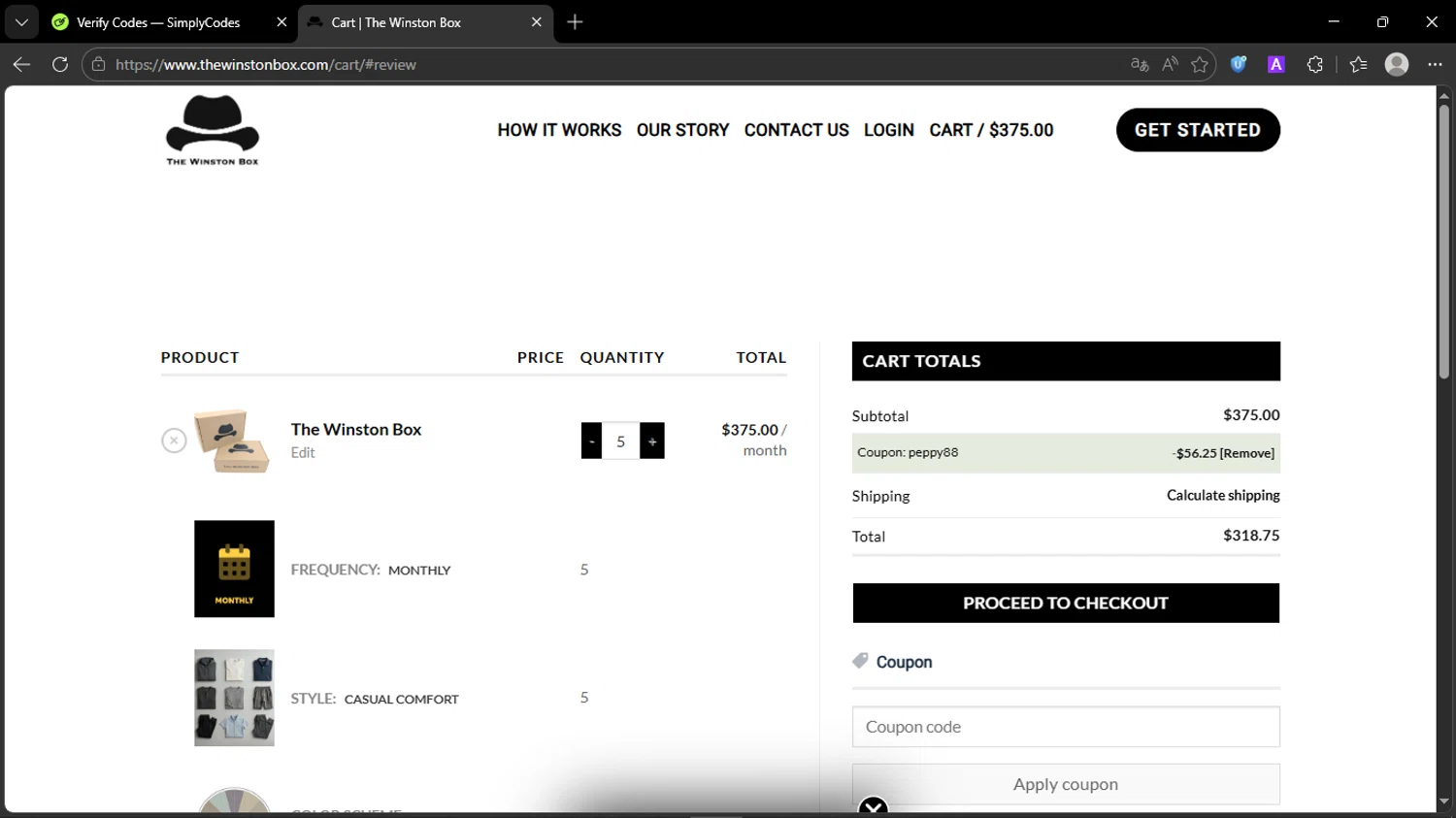Image resolution: width=1456 pixels, height=818 pixels.
Task: Click the Calculate shipping link
Action: pyautogui.click(x=1223, y=495)
